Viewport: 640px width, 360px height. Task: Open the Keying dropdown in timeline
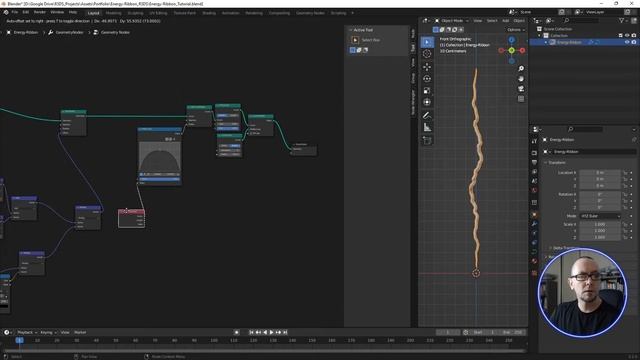pos(48,332)
